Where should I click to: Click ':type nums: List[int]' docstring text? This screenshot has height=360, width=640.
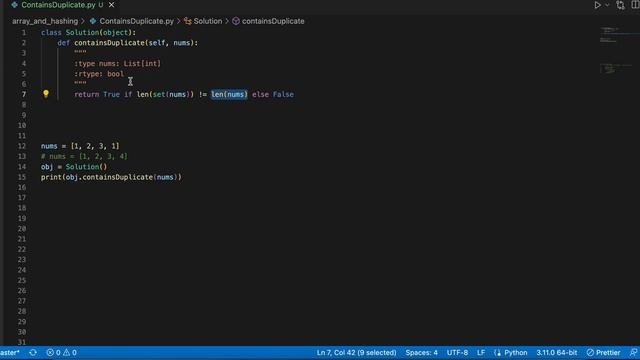pyautogui.click(x=118, y=63)
